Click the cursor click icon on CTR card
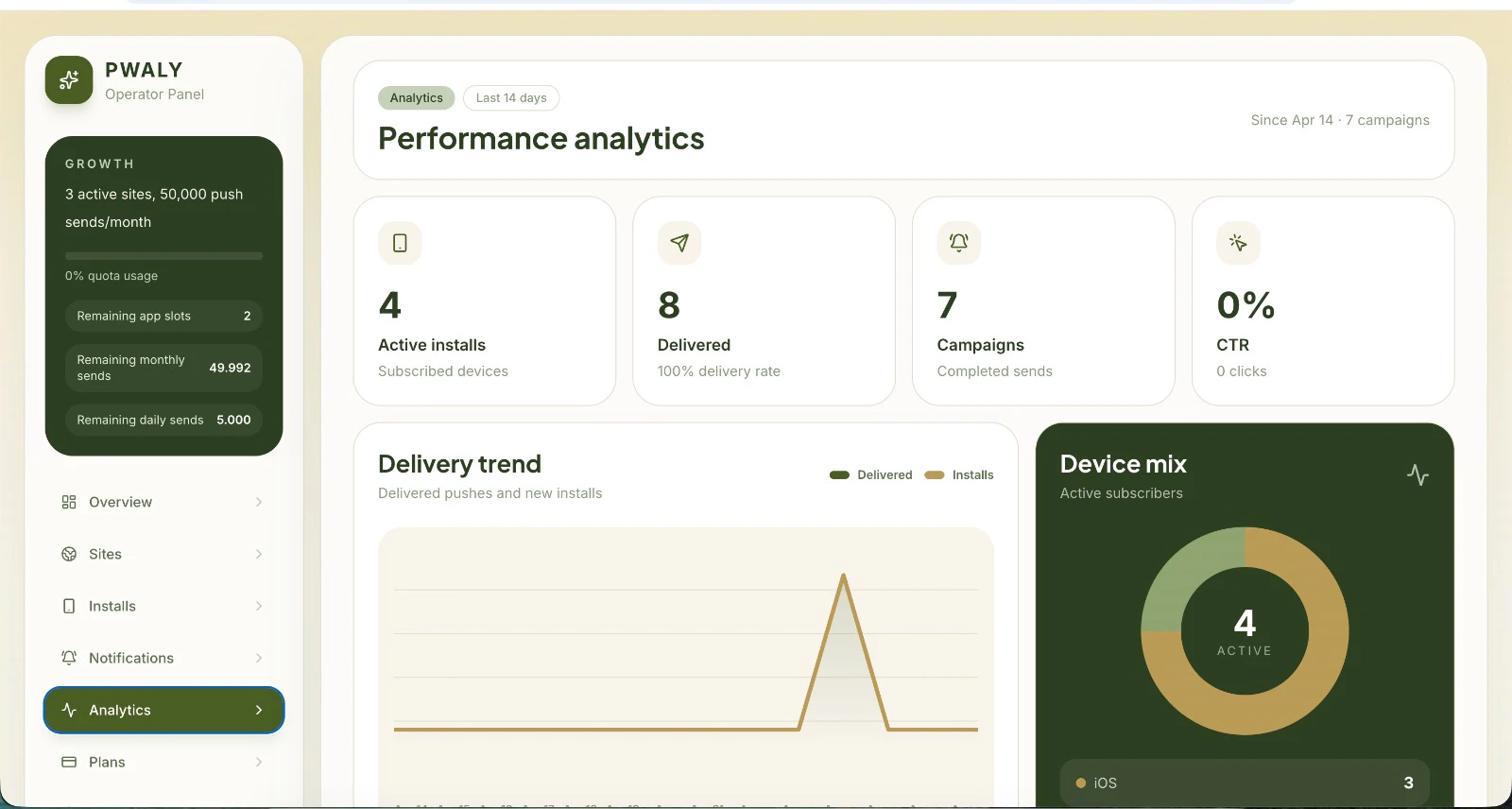 coord(1238,243)
